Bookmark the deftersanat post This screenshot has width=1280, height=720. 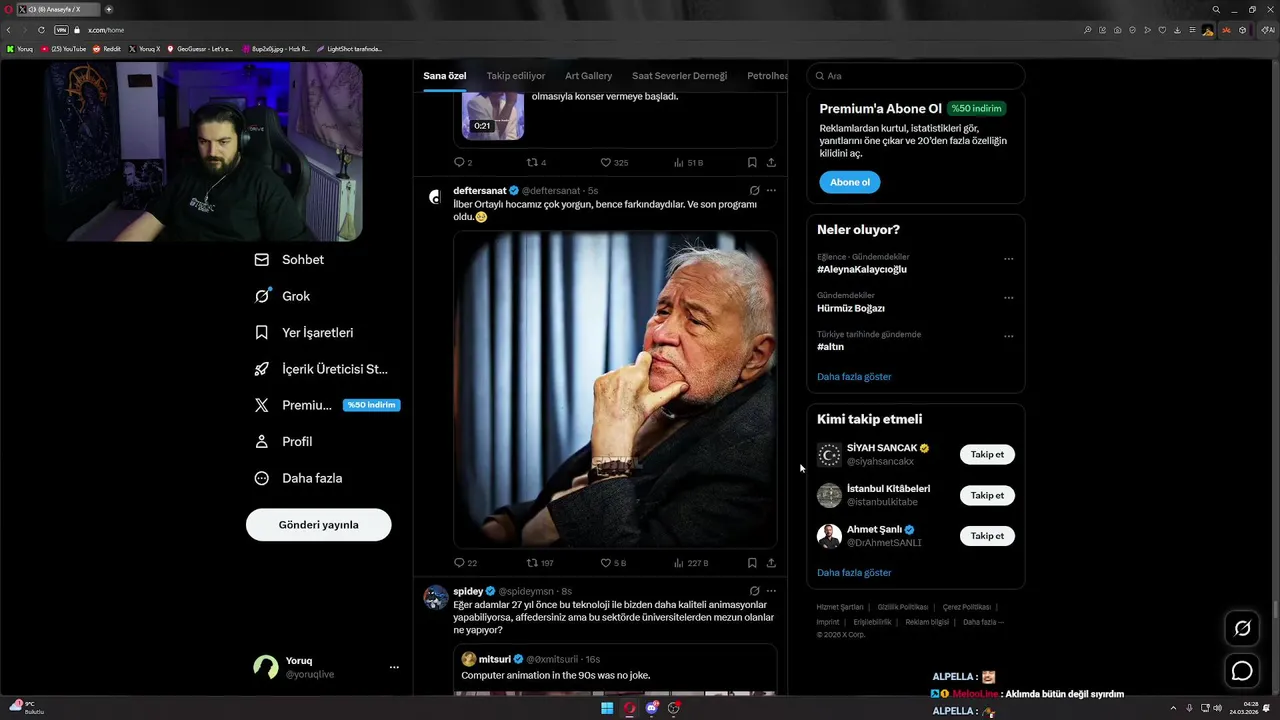[x=752, y=563]
